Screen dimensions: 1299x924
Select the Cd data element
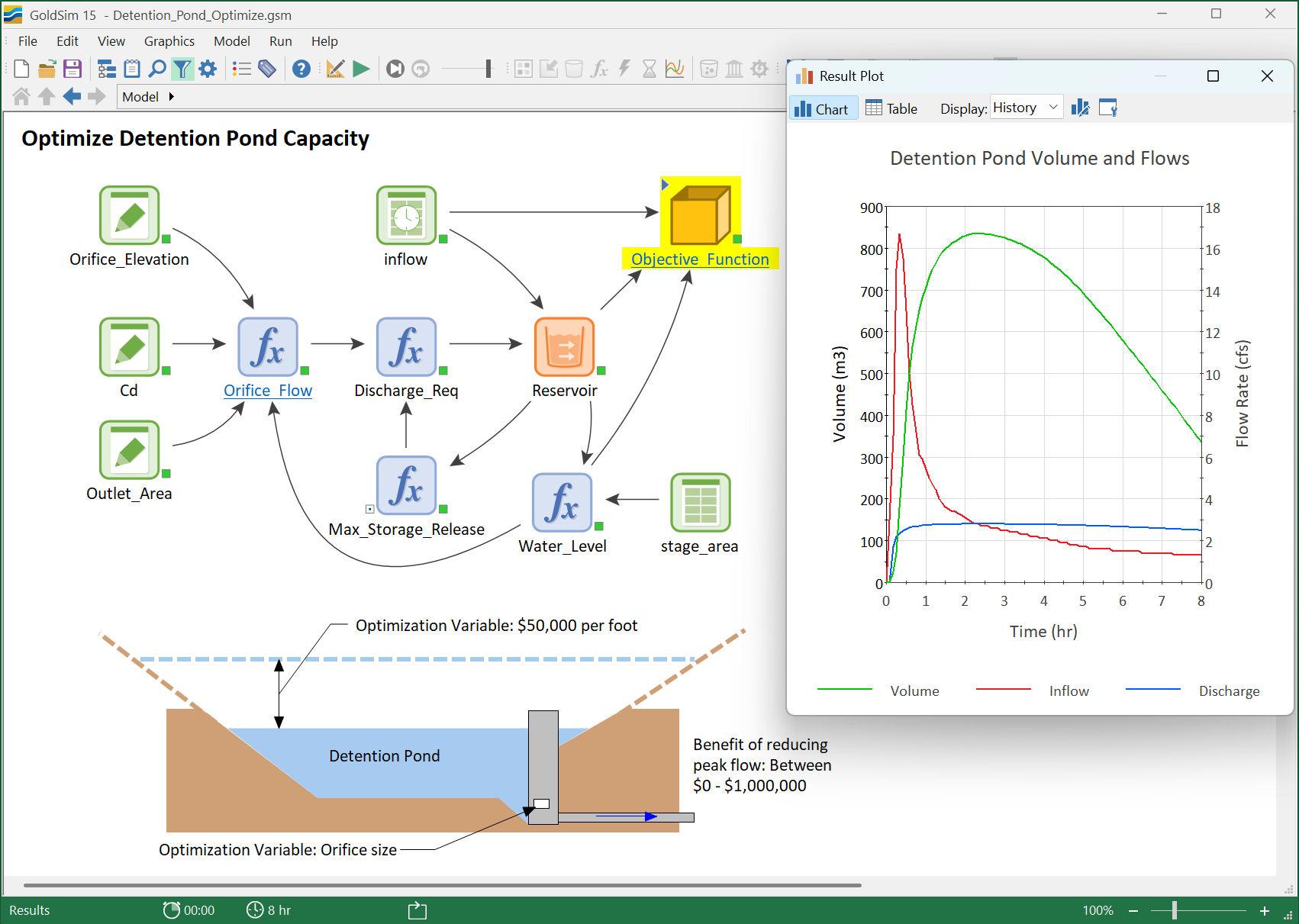point(129,346)
